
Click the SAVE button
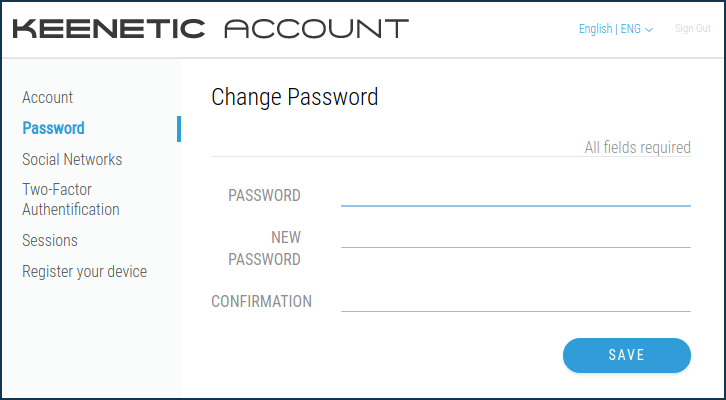(627, 355)
